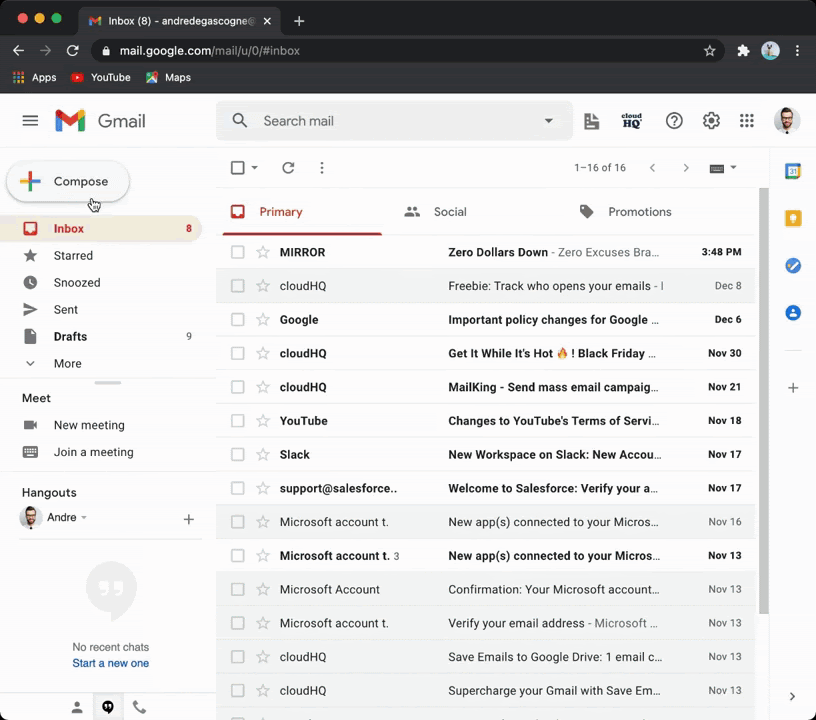Open YouTube bookmark in bookmarks bar
816x720 pixels.
pyautogui.click(x=101, y=78)
